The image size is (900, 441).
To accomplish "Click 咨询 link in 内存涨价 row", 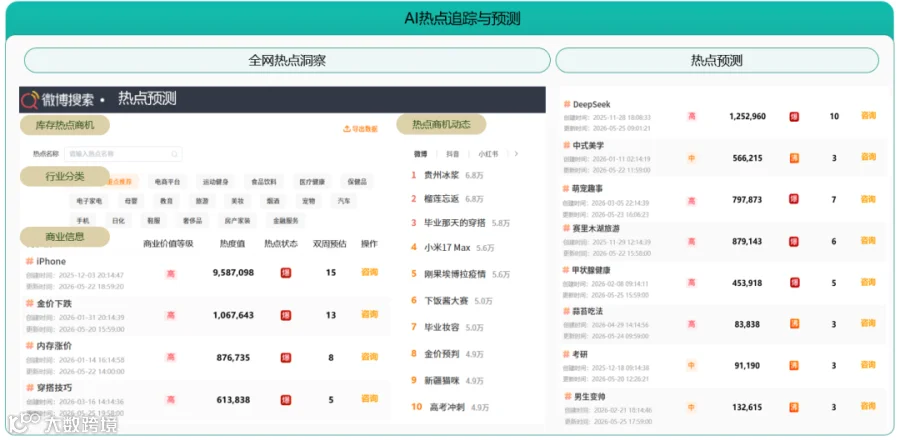I will point(369,357).
